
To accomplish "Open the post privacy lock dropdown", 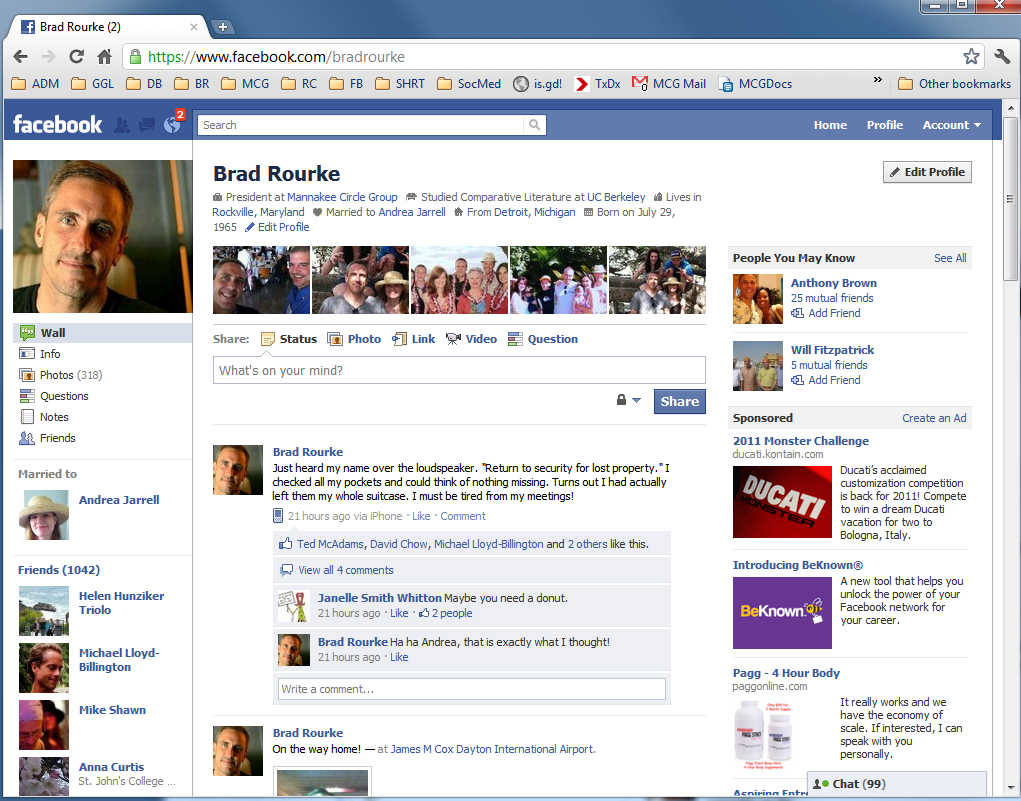I will [628, 401].
